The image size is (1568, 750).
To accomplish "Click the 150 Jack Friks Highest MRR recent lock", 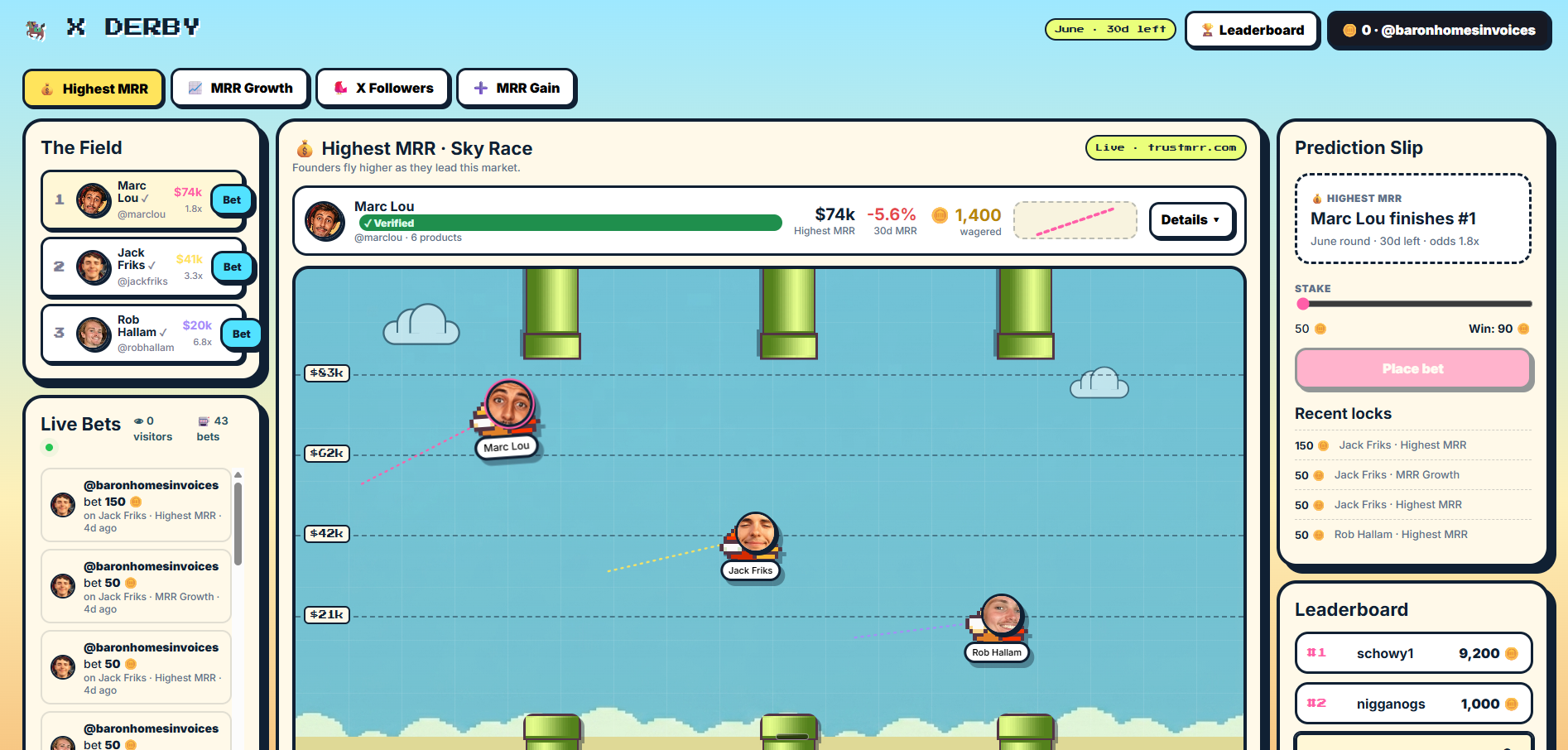I will pyautogui.click(x=1413, y=445).
